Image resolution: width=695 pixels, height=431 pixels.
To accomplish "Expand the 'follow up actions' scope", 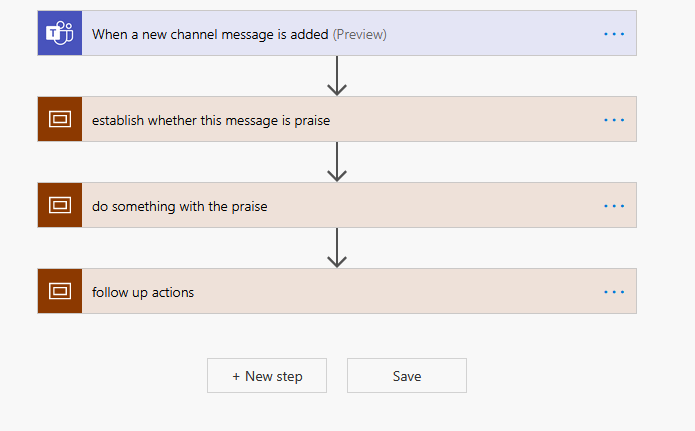I will pos(143,292).
